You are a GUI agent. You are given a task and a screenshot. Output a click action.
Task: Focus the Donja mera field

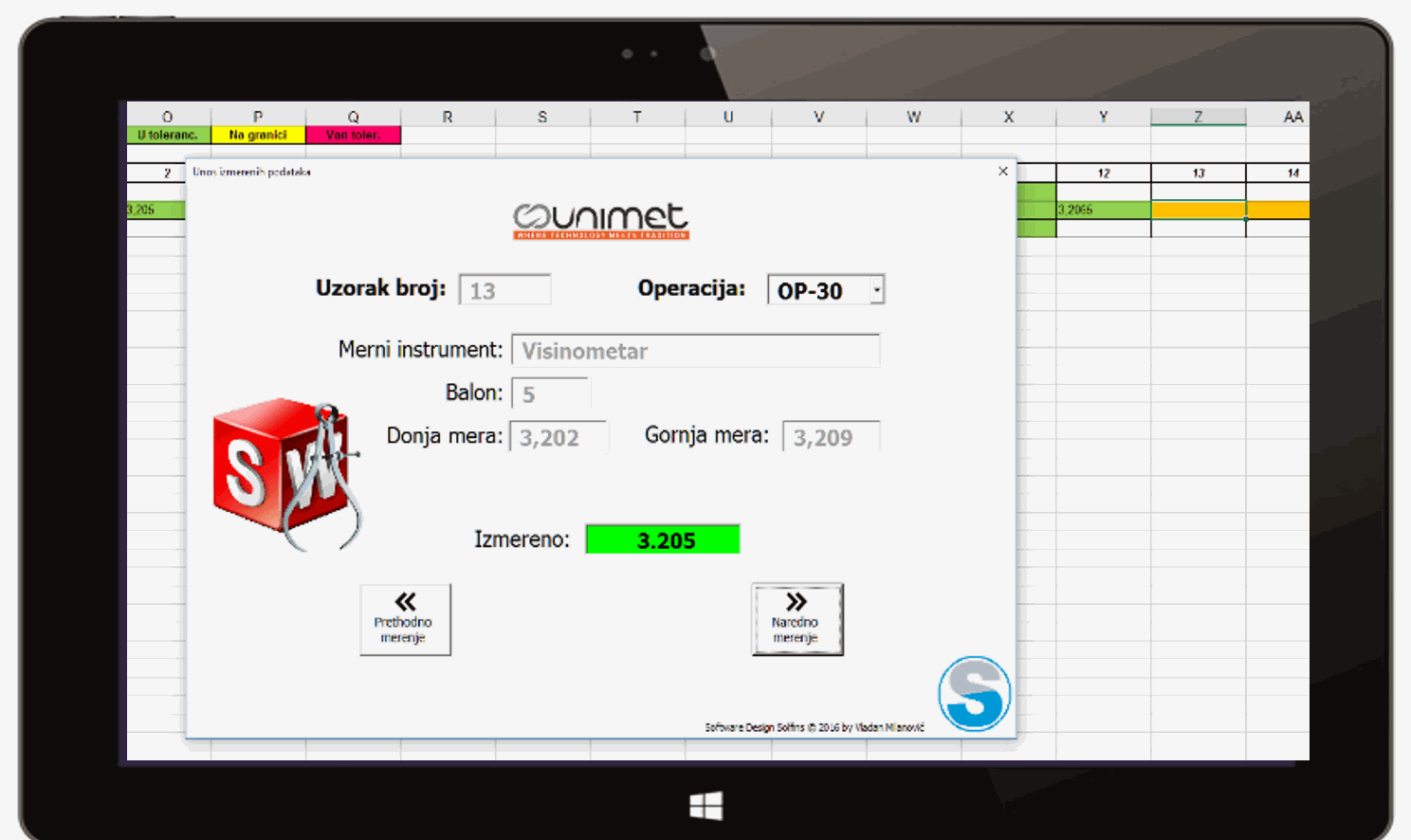[x=558, y=437]
